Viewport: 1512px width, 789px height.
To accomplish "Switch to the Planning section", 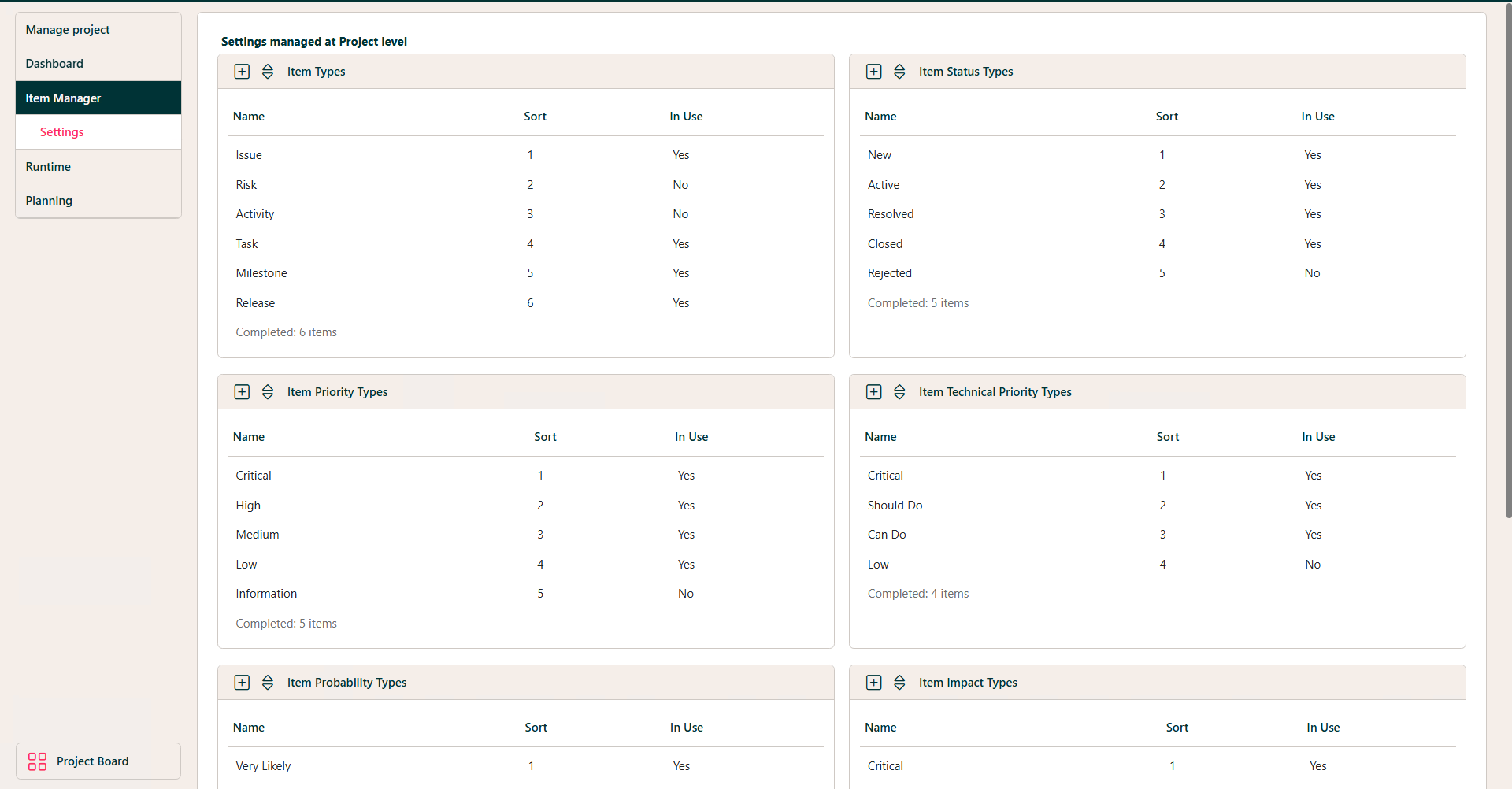I will coord(49,200).
